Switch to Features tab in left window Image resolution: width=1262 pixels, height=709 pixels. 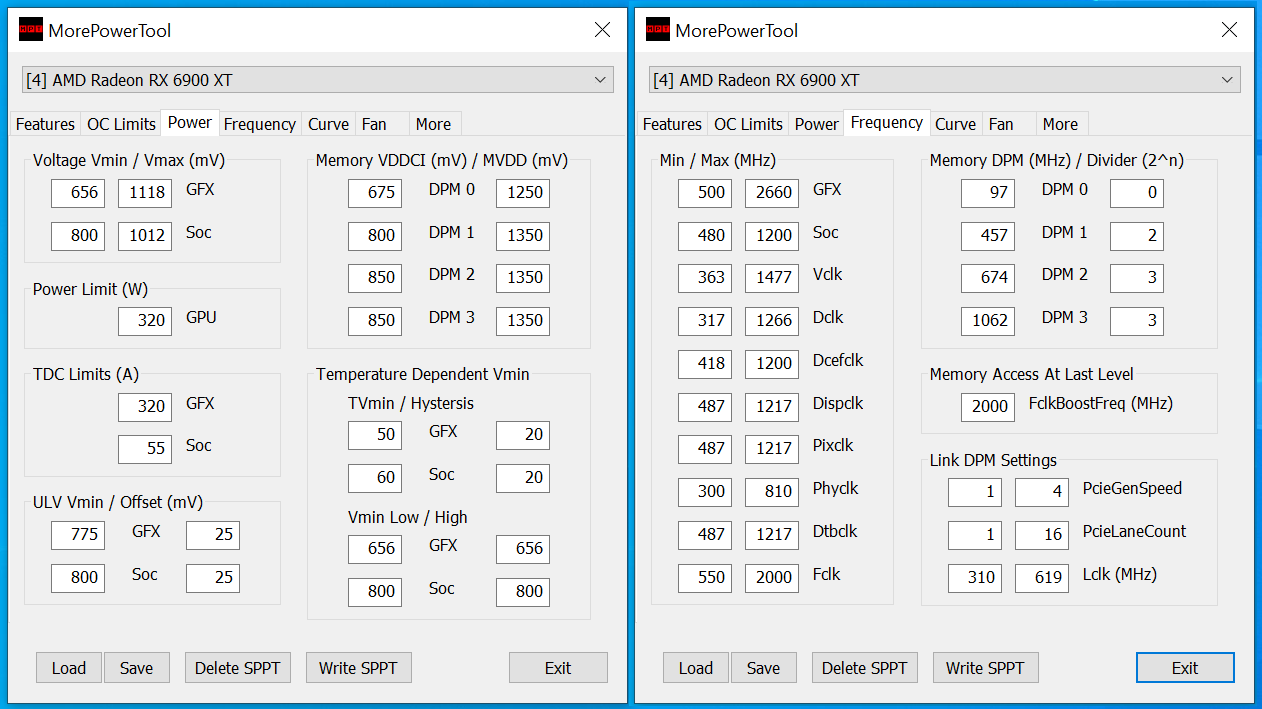[45, 124]
